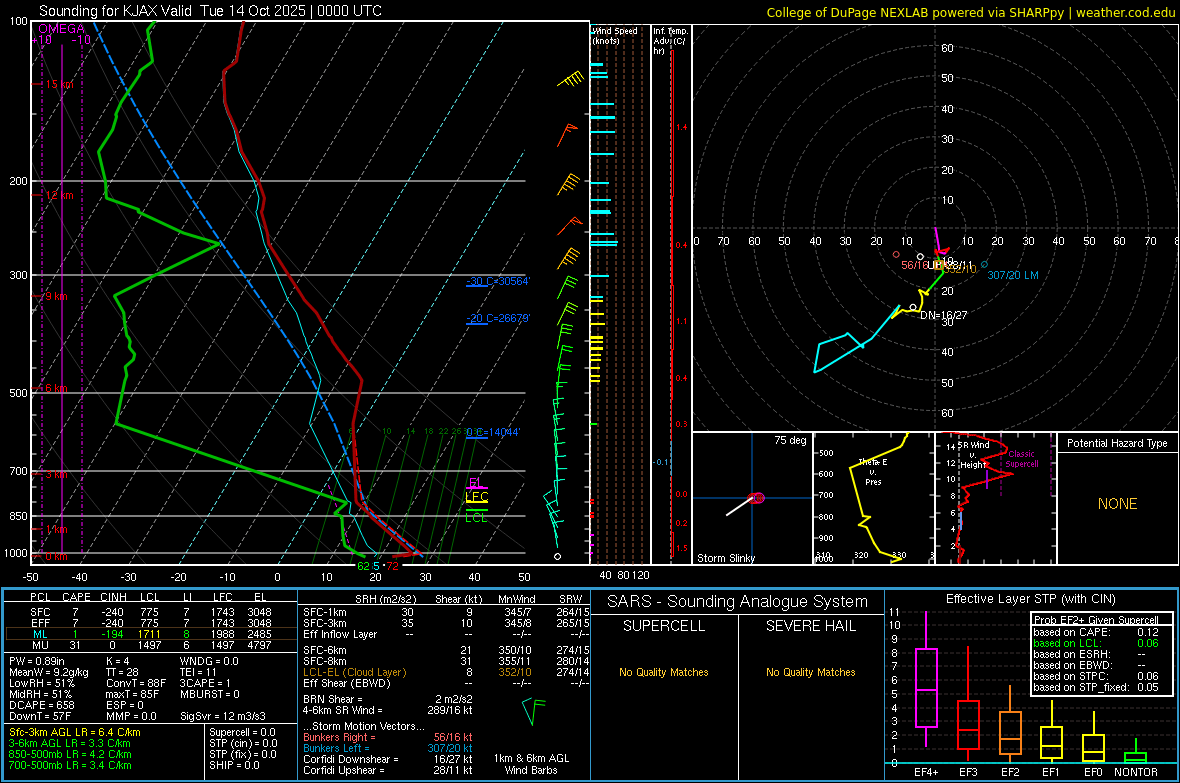Click the OMEGA label
1180x783 pixels.
61,29
